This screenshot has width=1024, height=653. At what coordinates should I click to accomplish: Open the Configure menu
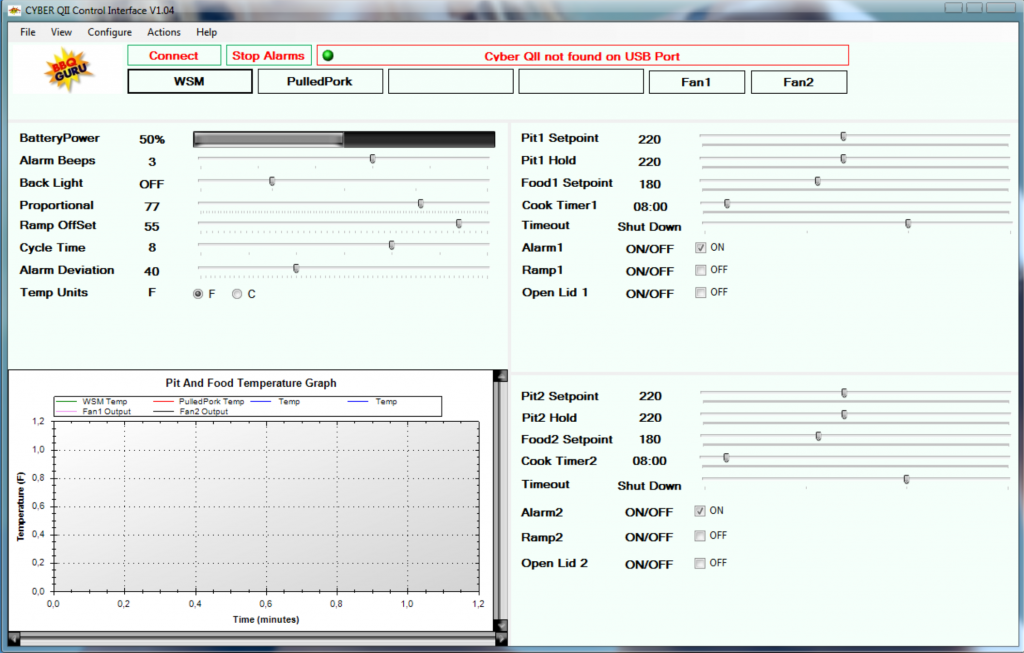point(110,32)
